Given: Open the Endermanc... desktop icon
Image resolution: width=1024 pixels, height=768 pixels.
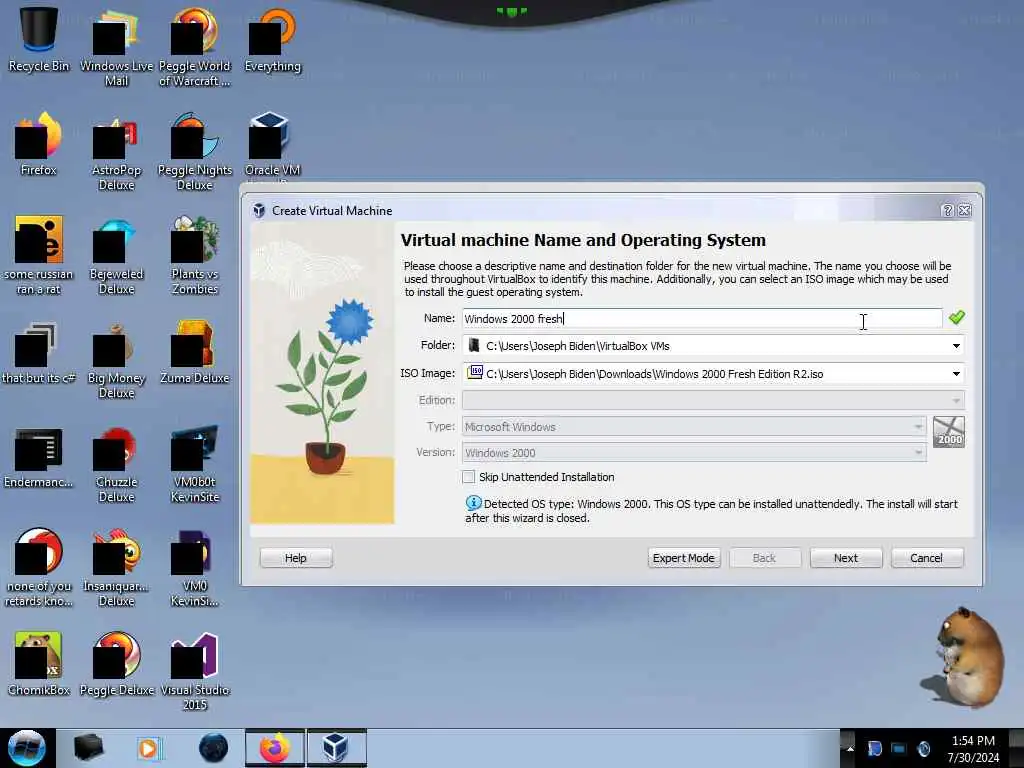Looking at the screenshot, I should tap(39, 457).
